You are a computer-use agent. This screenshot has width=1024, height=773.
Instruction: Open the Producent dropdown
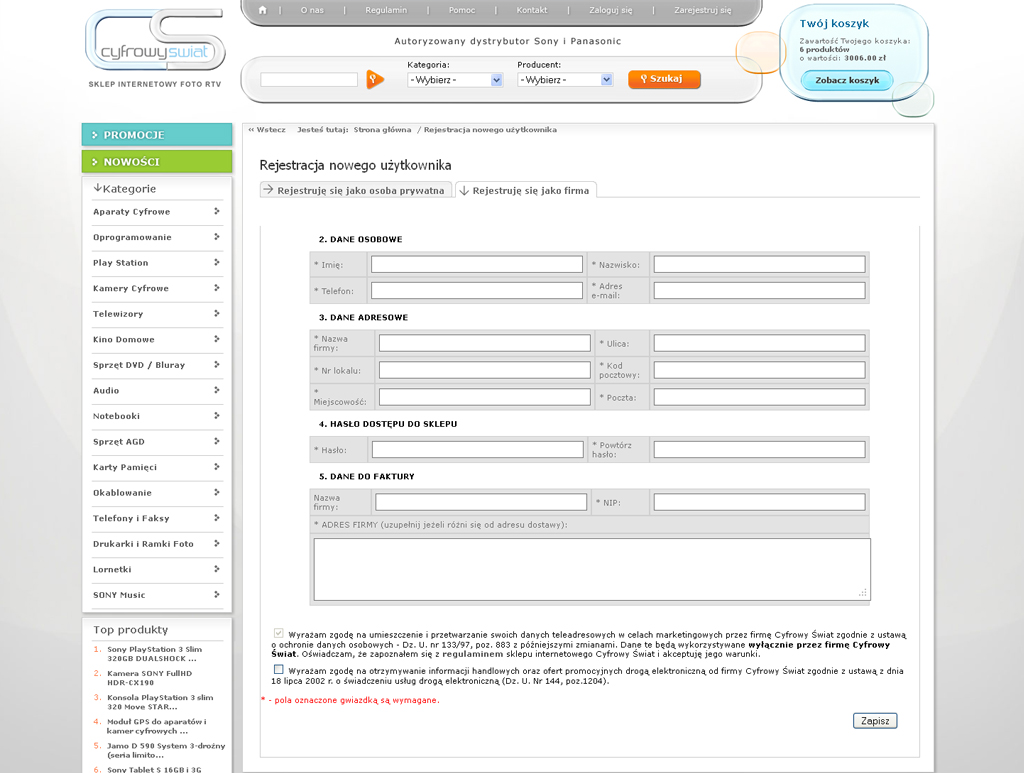tap(565, 80)
